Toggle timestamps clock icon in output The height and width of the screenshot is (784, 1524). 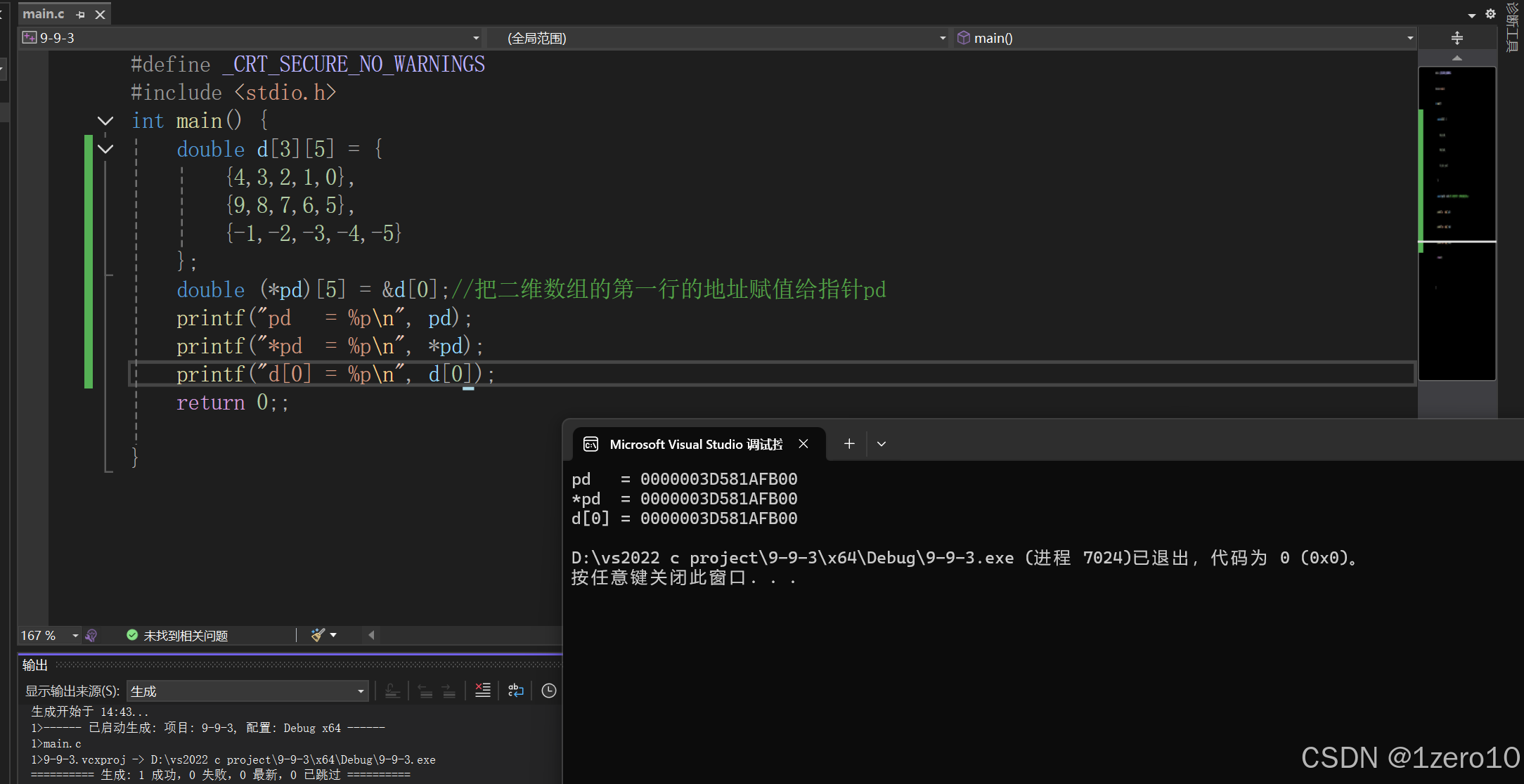[549, 691]
